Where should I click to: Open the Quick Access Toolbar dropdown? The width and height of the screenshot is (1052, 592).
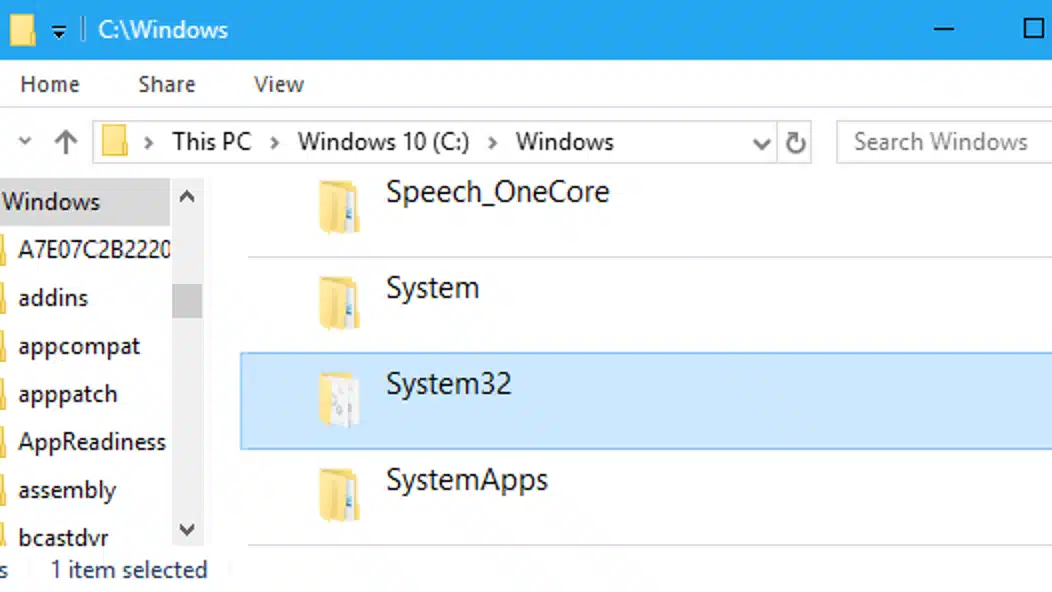pyautogui.click(x=59, y=30)
